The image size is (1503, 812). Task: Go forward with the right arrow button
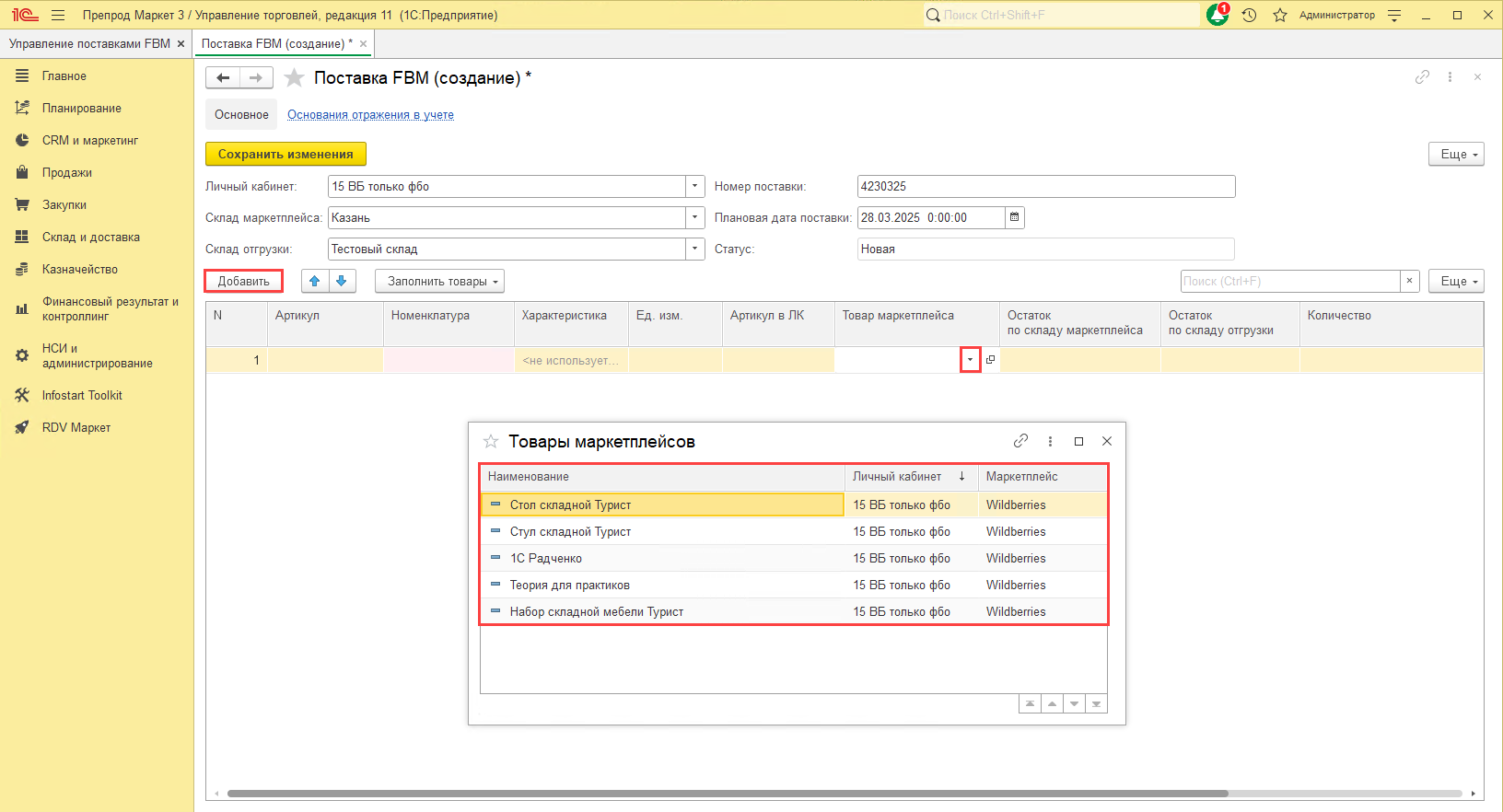pos(256,78)
